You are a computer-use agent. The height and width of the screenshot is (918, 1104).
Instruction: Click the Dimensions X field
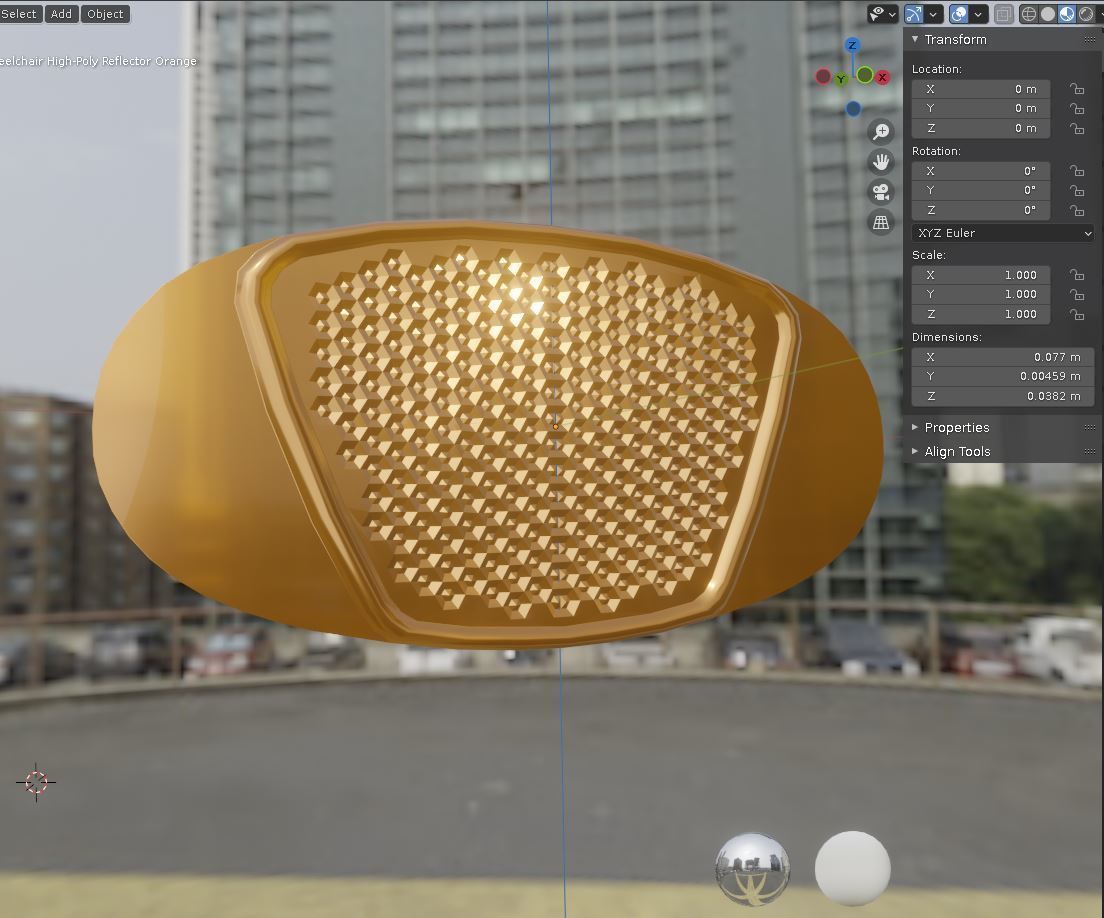click(1002, 357)
